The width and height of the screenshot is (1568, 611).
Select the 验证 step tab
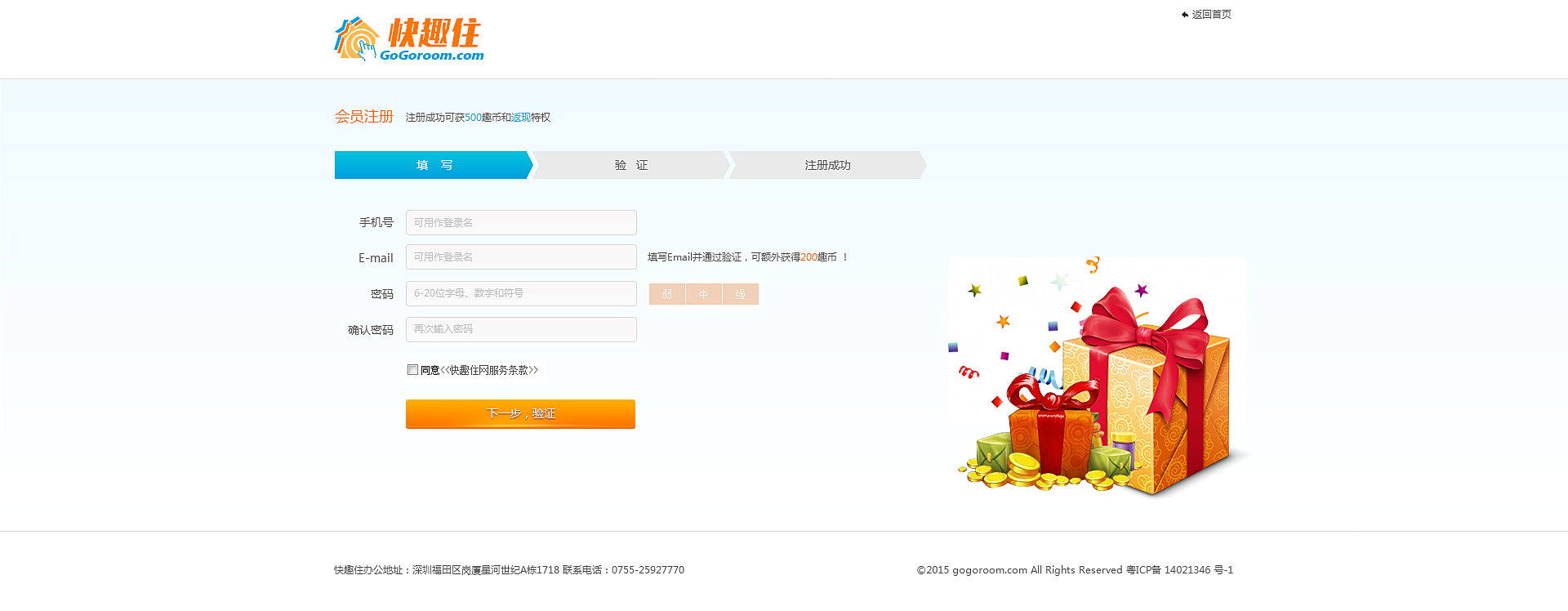(x=631, y=165)
